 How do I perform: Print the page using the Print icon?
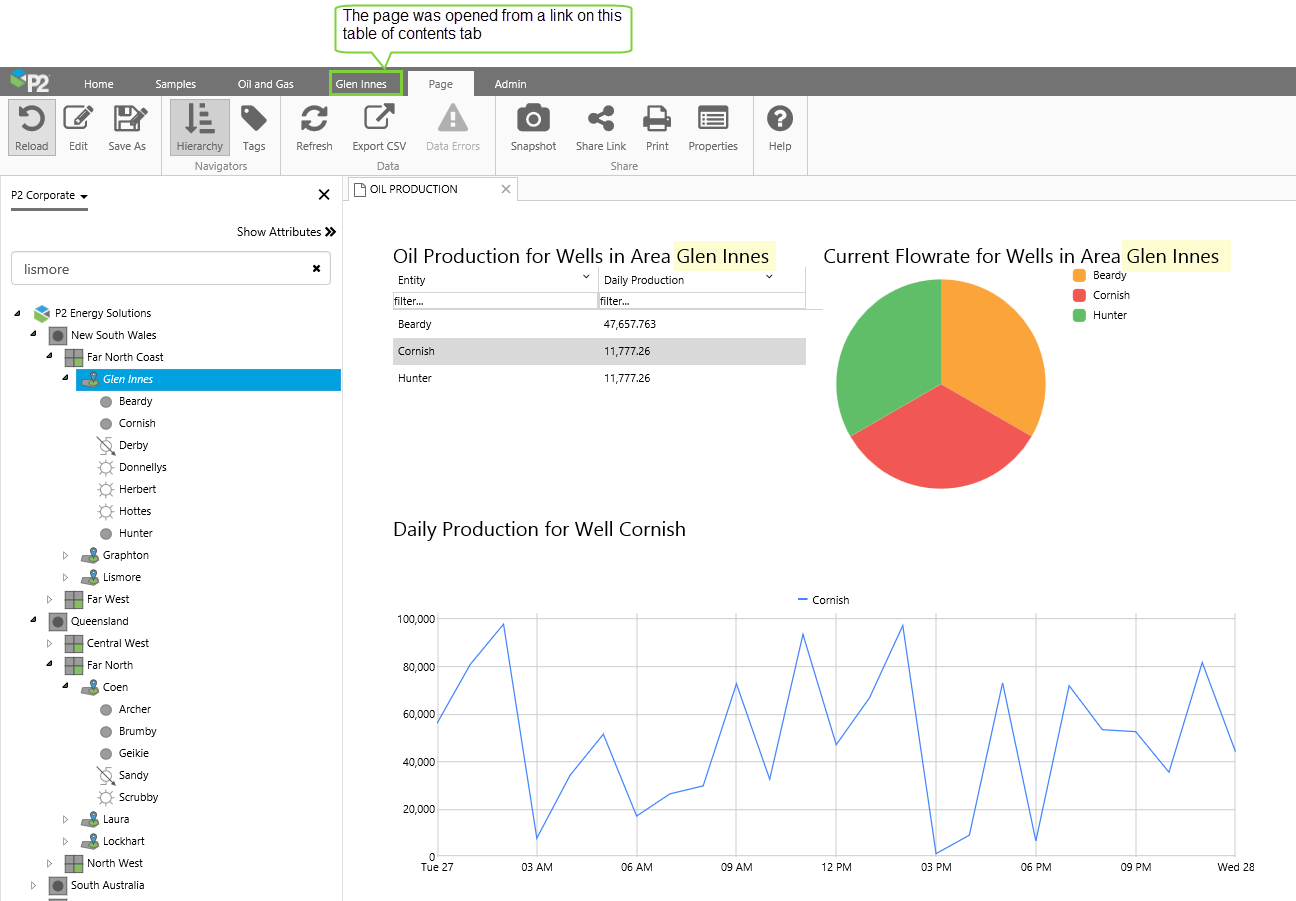pyautogui.click(x=657, y=119)
